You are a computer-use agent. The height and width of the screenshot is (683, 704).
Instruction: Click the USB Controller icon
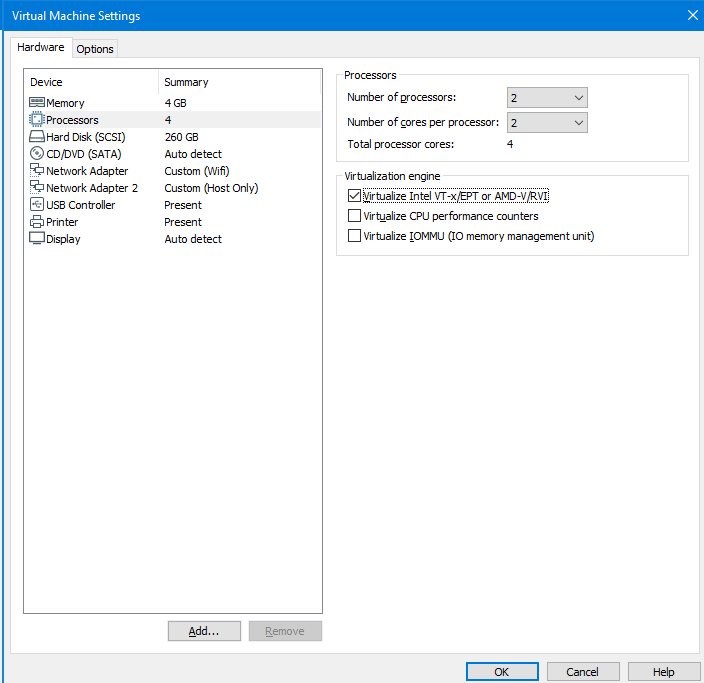tap(37, 205)
